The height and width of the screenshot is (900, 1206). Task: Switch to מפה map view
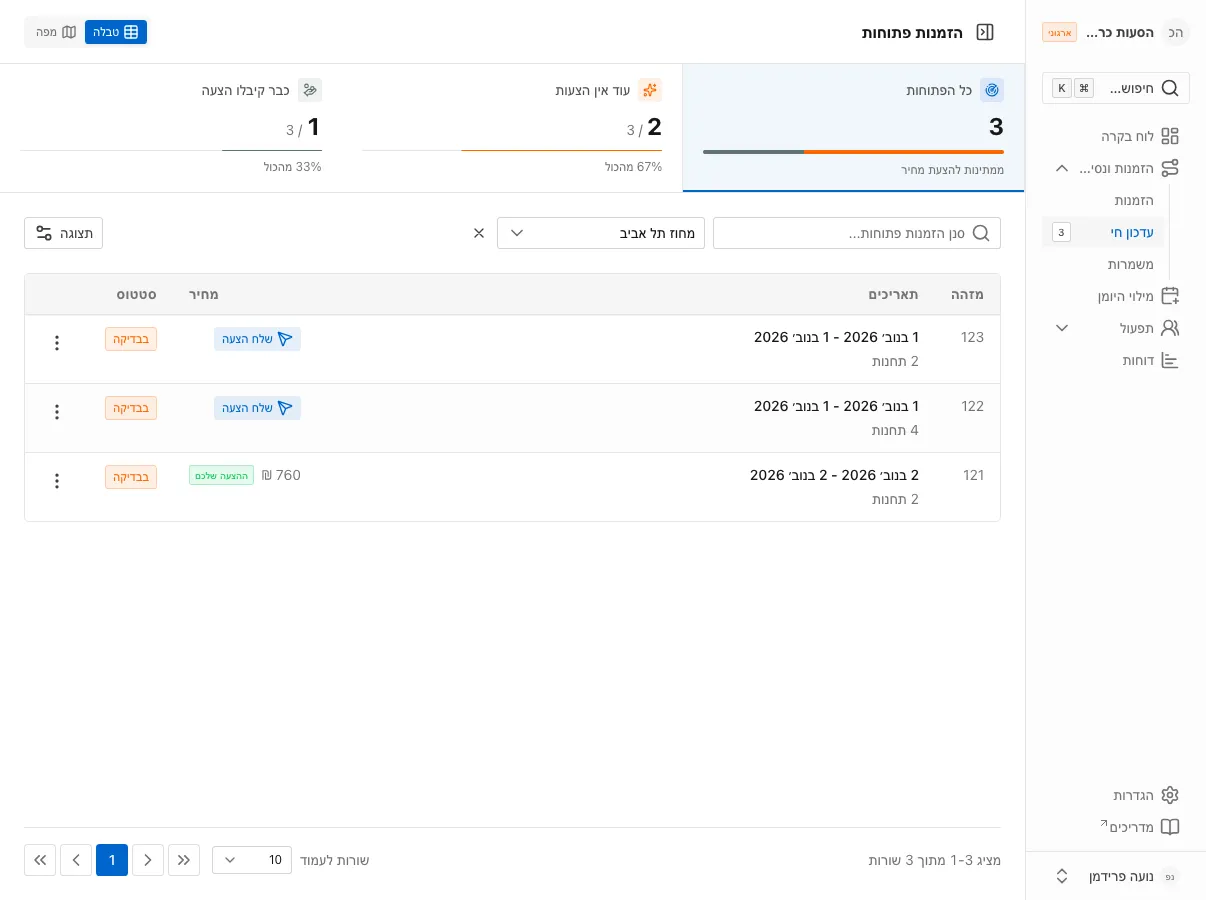pyautogui.click(x=56, y=32)
